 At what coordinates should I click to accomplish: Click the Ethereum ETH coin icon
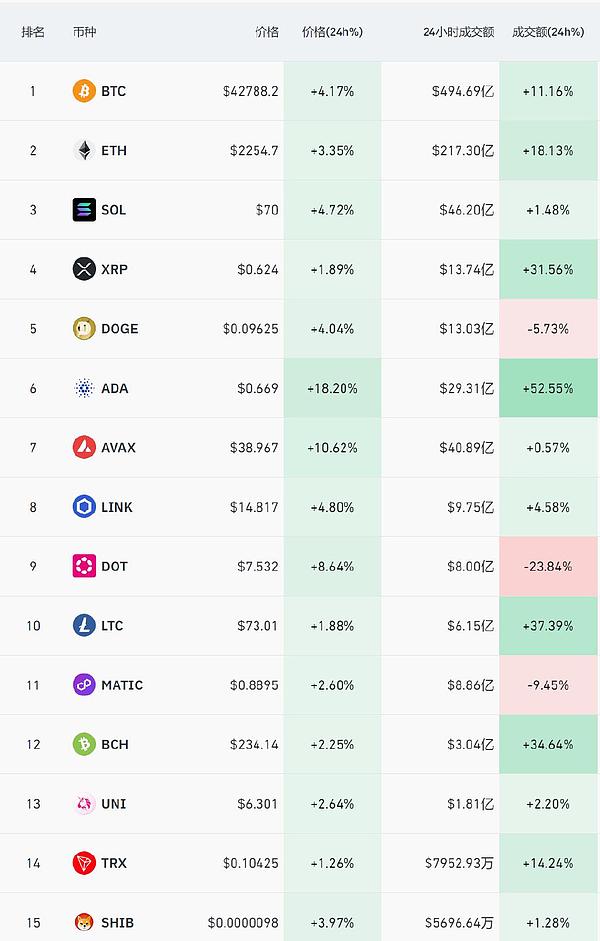click(x=84, y=151)
